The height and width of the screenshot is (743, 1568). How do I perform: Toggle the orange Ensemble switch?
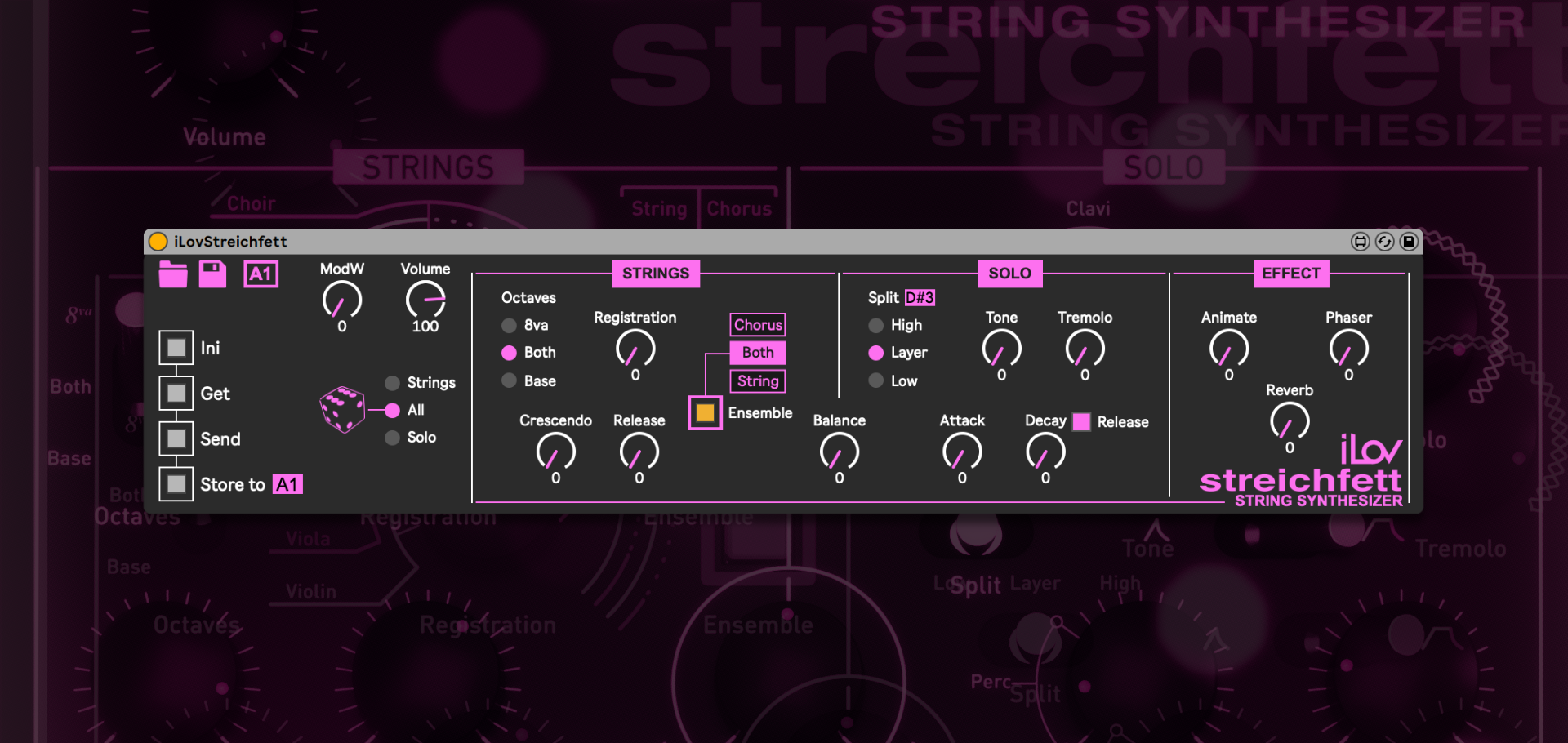[705, 413]
